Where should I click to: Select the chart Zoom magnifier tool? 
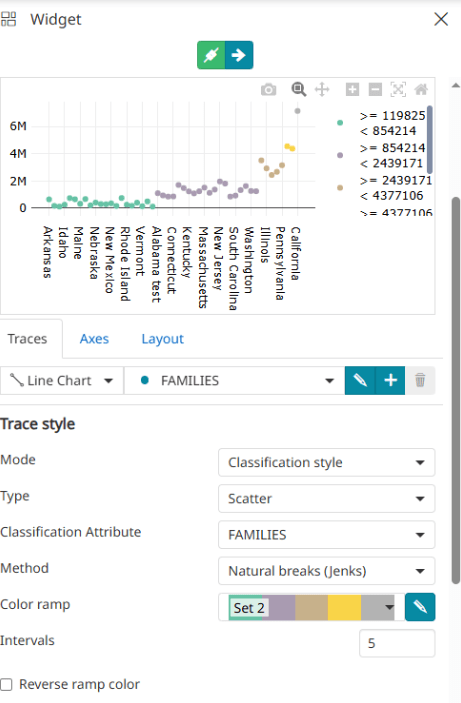(299, 89)
